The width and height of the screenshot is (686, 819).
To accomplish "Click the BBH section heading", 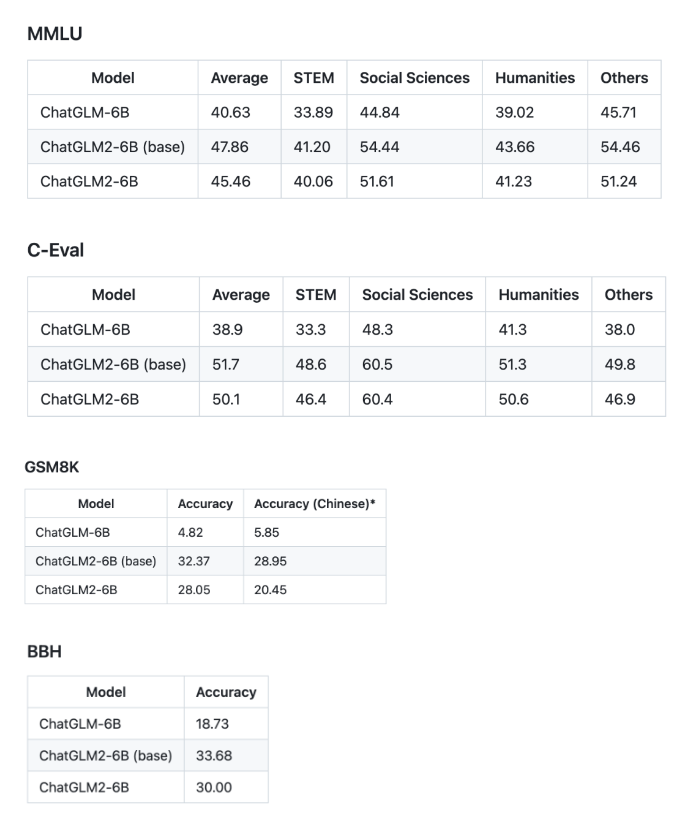I will point(44,651).
